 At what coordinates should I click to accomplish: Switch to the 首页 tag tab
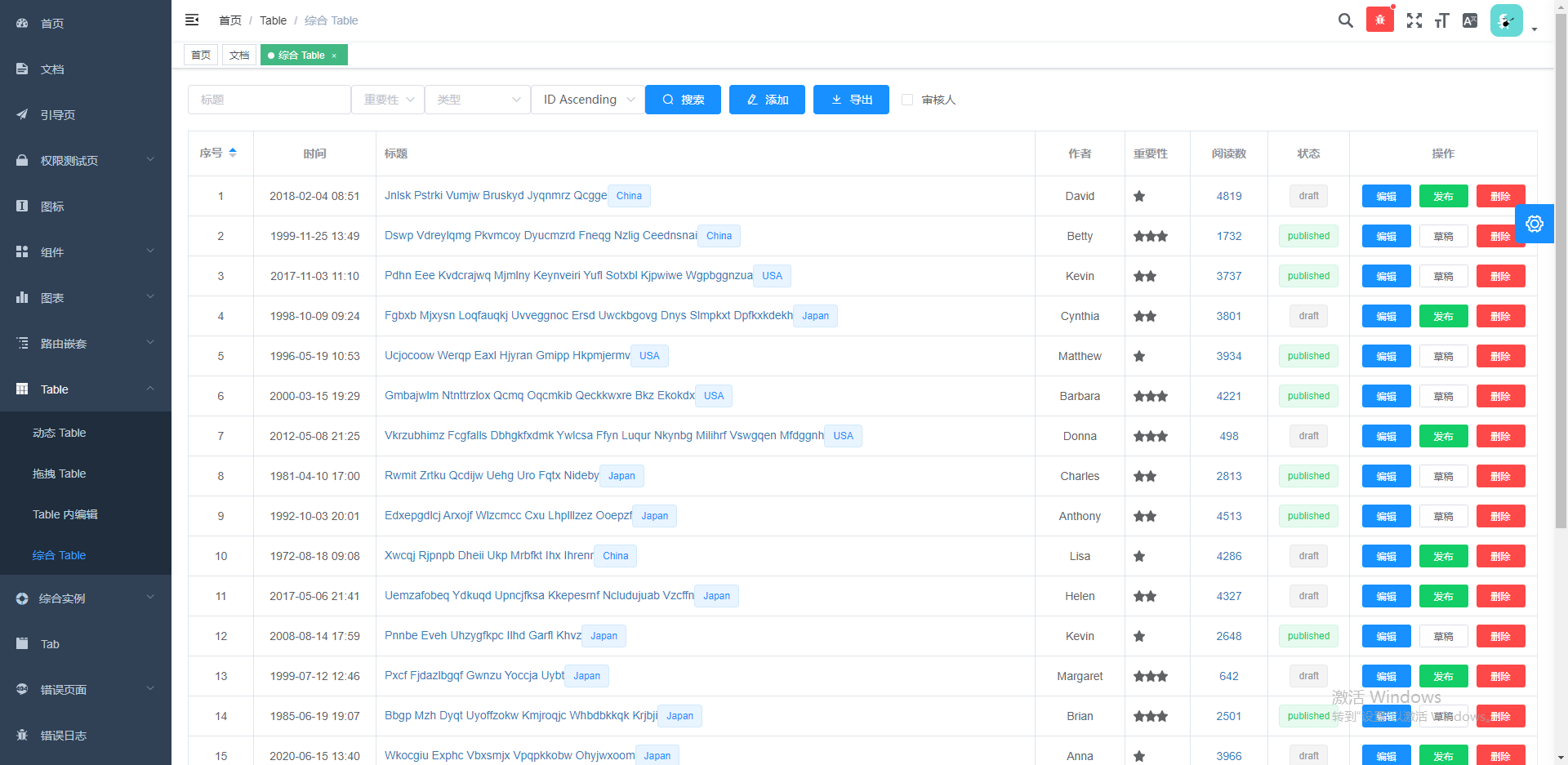click(x=201, y=55)
